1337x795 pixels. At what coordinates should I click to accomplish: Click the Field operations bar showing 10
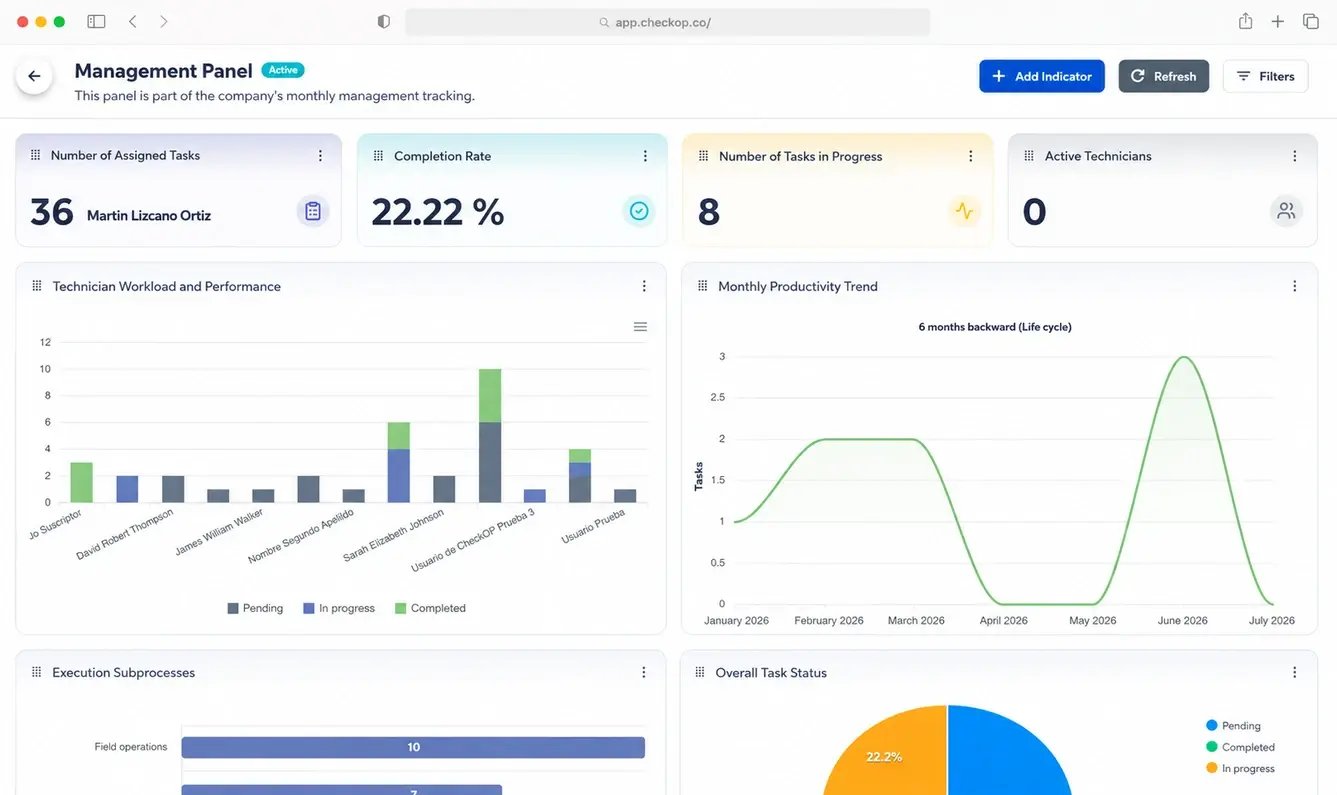[x=413, y=747]
